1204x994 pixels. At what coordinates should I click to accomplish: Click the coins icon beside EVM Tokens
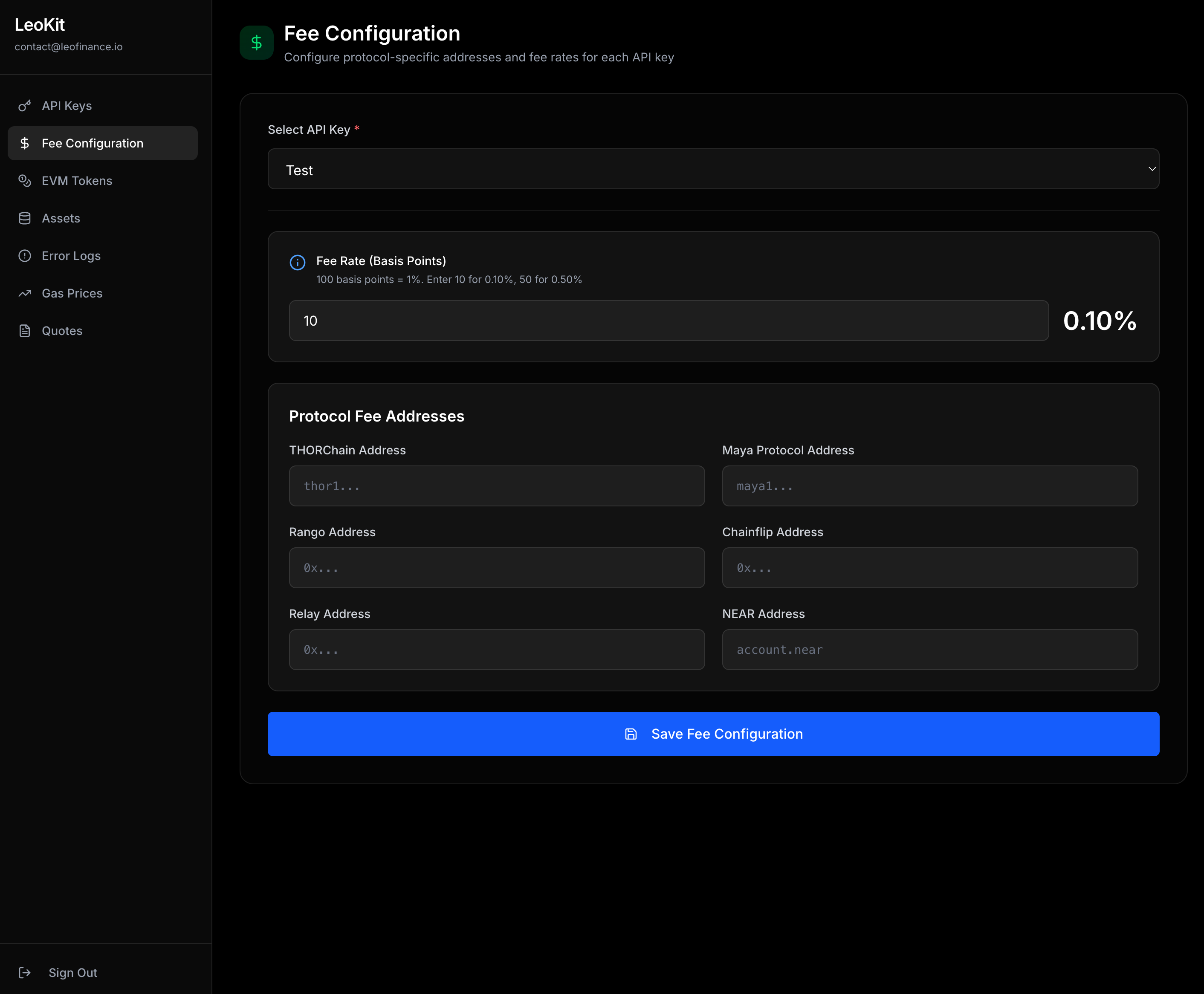[x=25, y=181]
